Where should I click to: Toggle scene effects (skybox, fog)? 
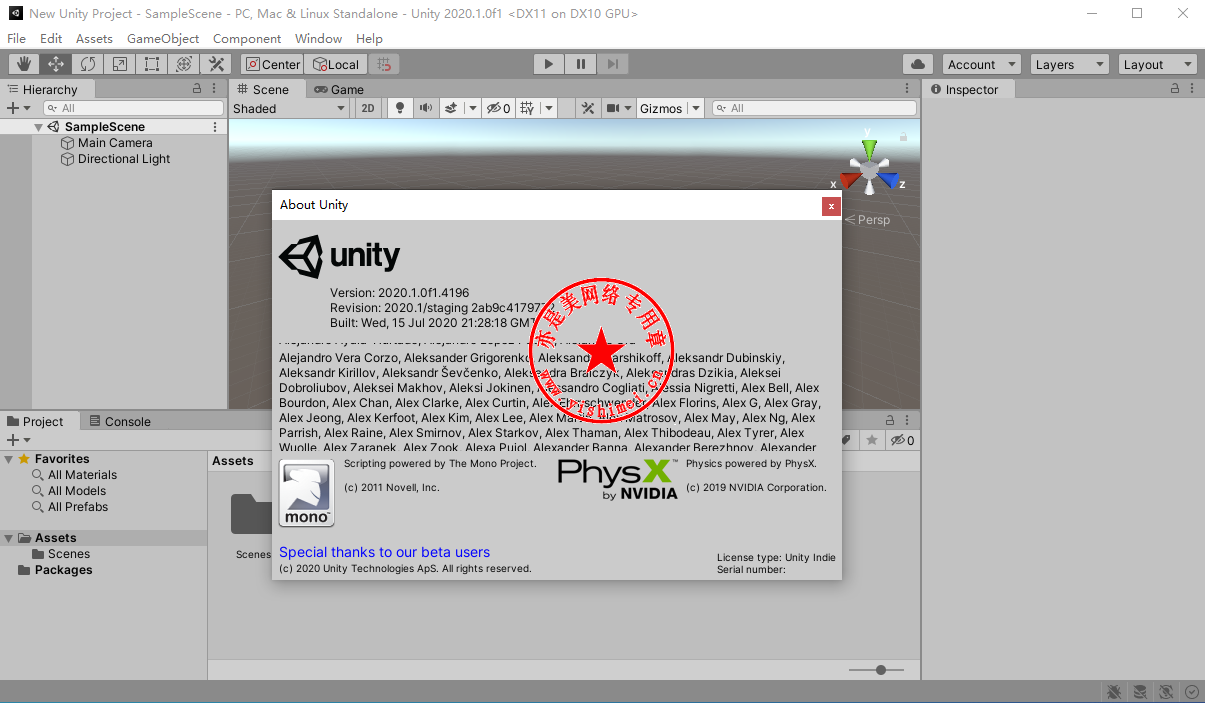451,108
